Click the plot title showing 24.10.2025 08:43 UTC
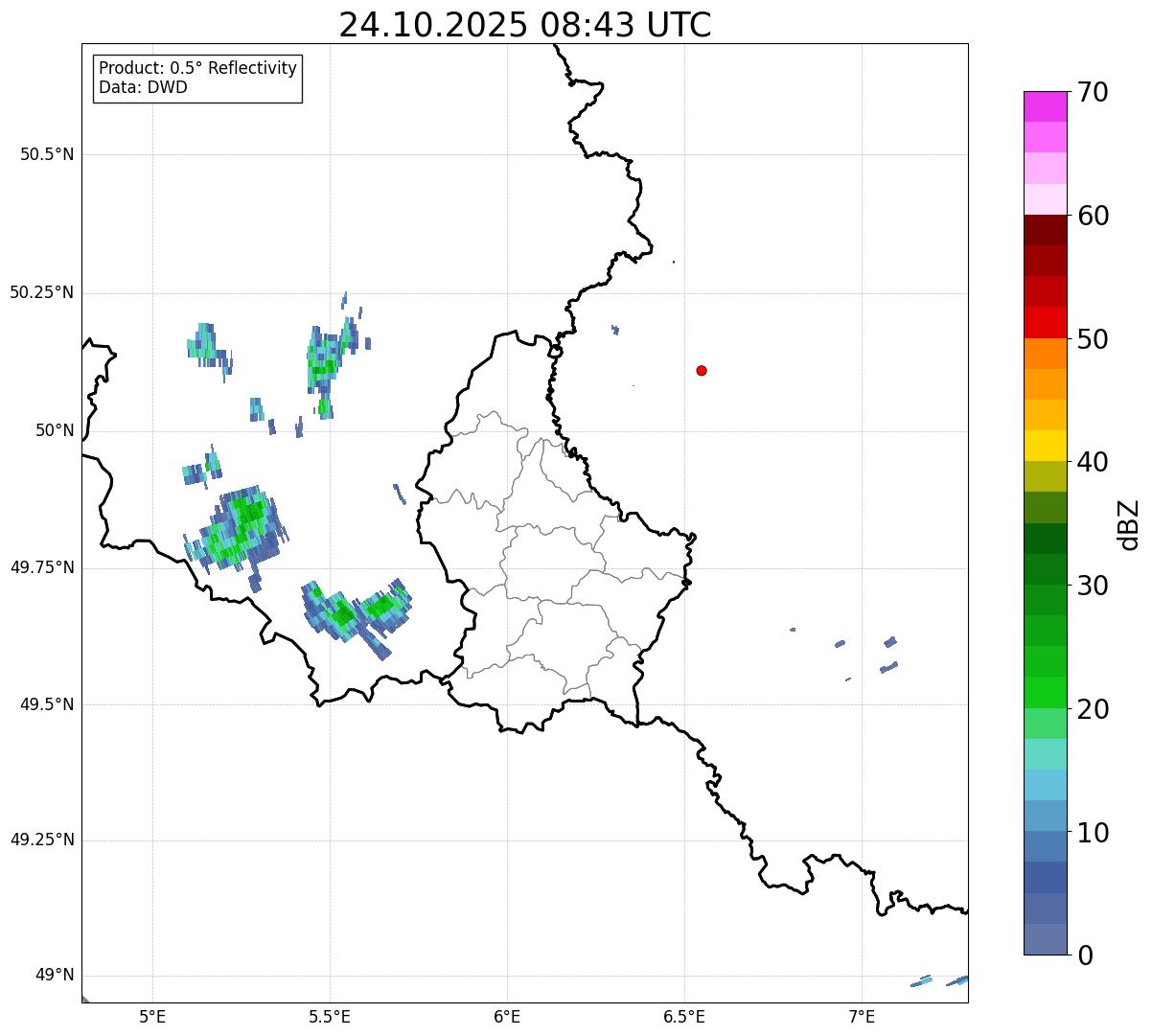 point(524,25)
